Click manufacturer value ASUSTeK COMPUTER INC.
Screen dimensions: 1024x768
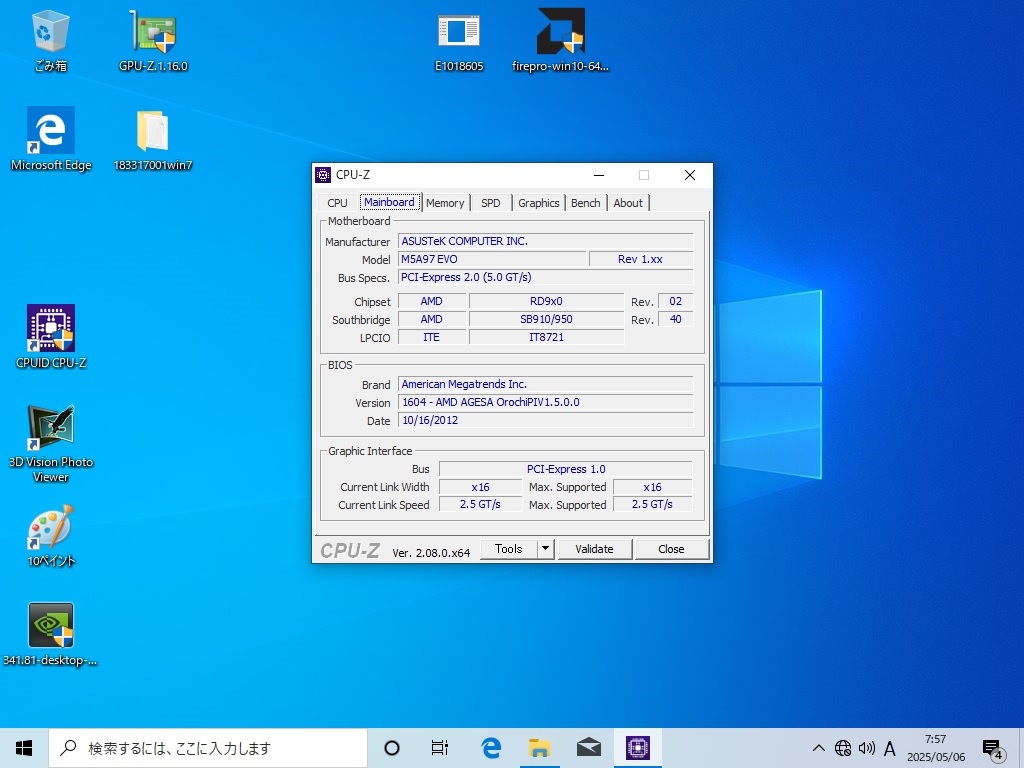pos(545,242)
